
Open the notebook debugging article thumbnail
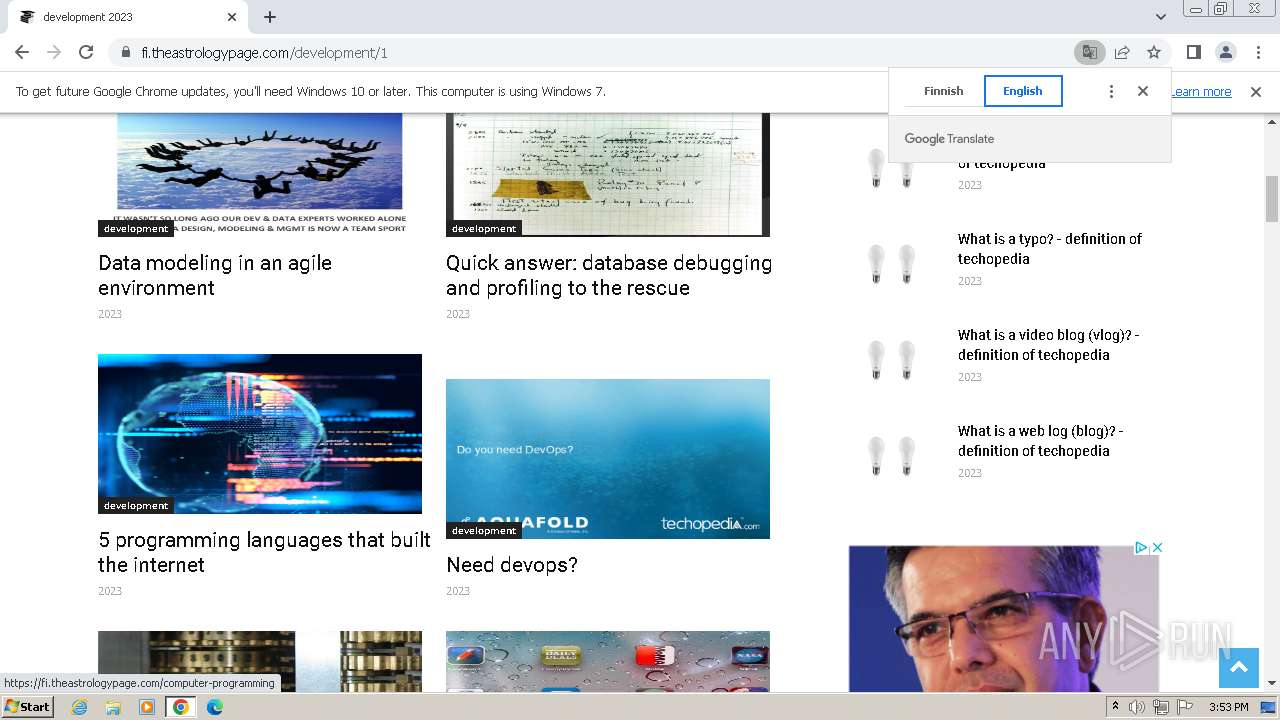(608, 174)
